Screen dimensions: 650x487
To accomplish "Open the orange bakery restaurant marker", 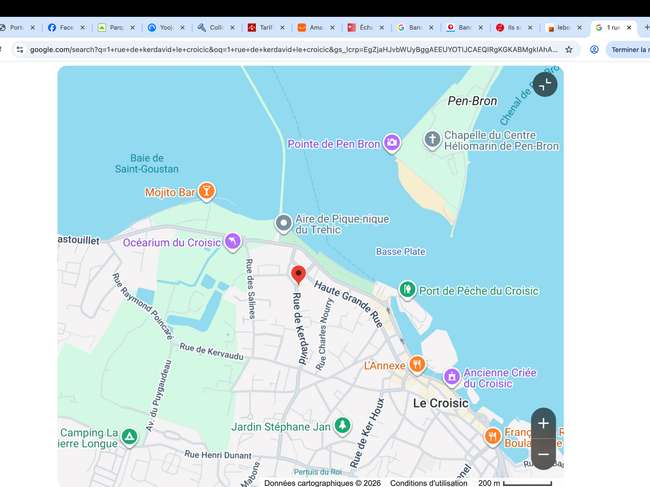I will [x=492, y=436].
